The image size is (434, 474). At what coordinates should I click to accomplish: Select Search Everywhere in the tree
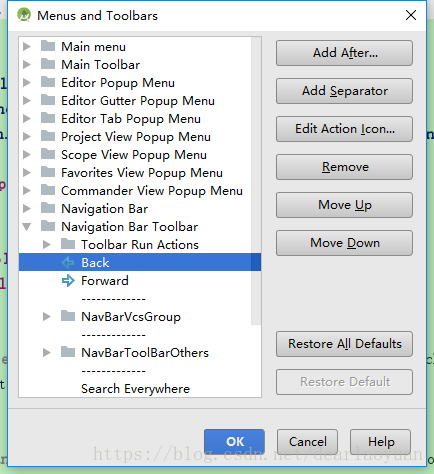pos(135,389)
